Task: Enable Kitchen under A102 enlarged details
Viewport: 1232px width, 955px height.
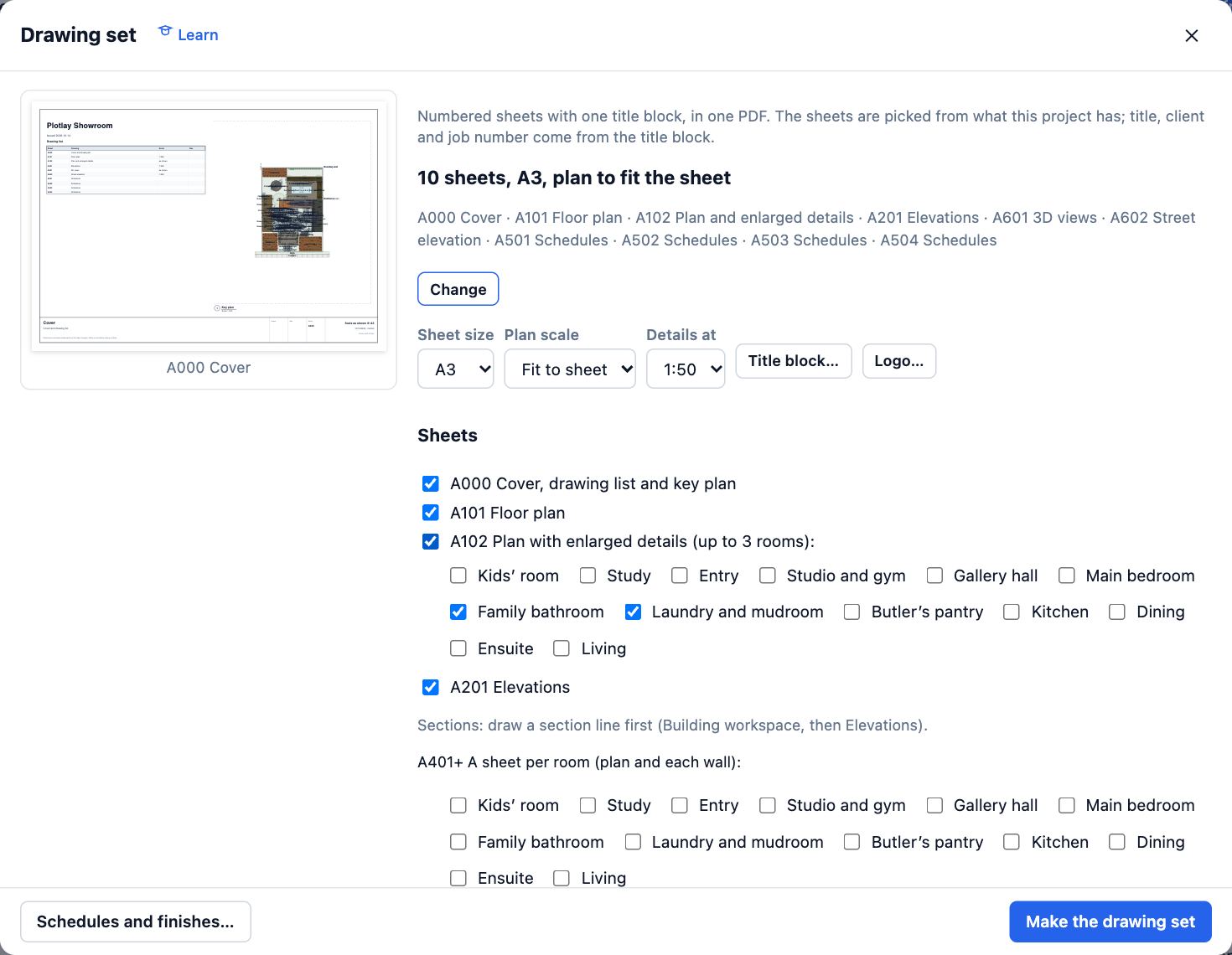Action: tap(1012, 612)
